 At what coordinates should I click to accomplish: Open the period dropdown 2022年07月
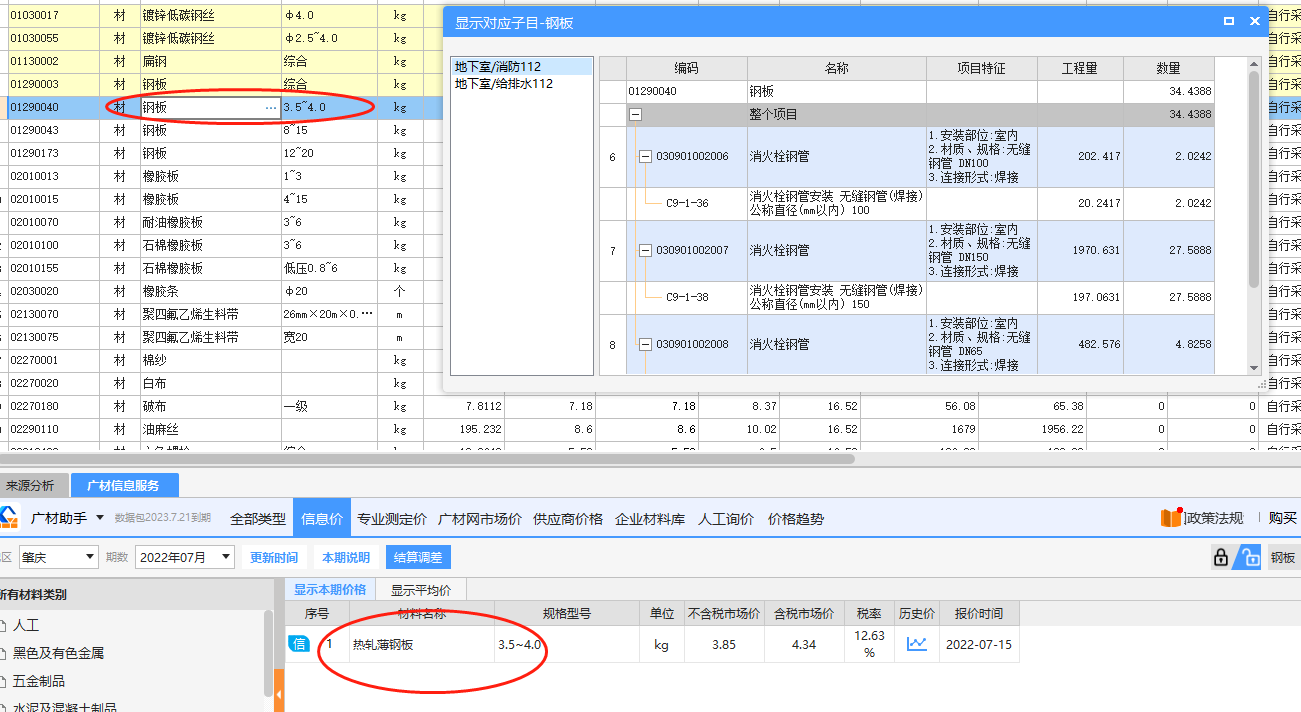tap(185, 557)
